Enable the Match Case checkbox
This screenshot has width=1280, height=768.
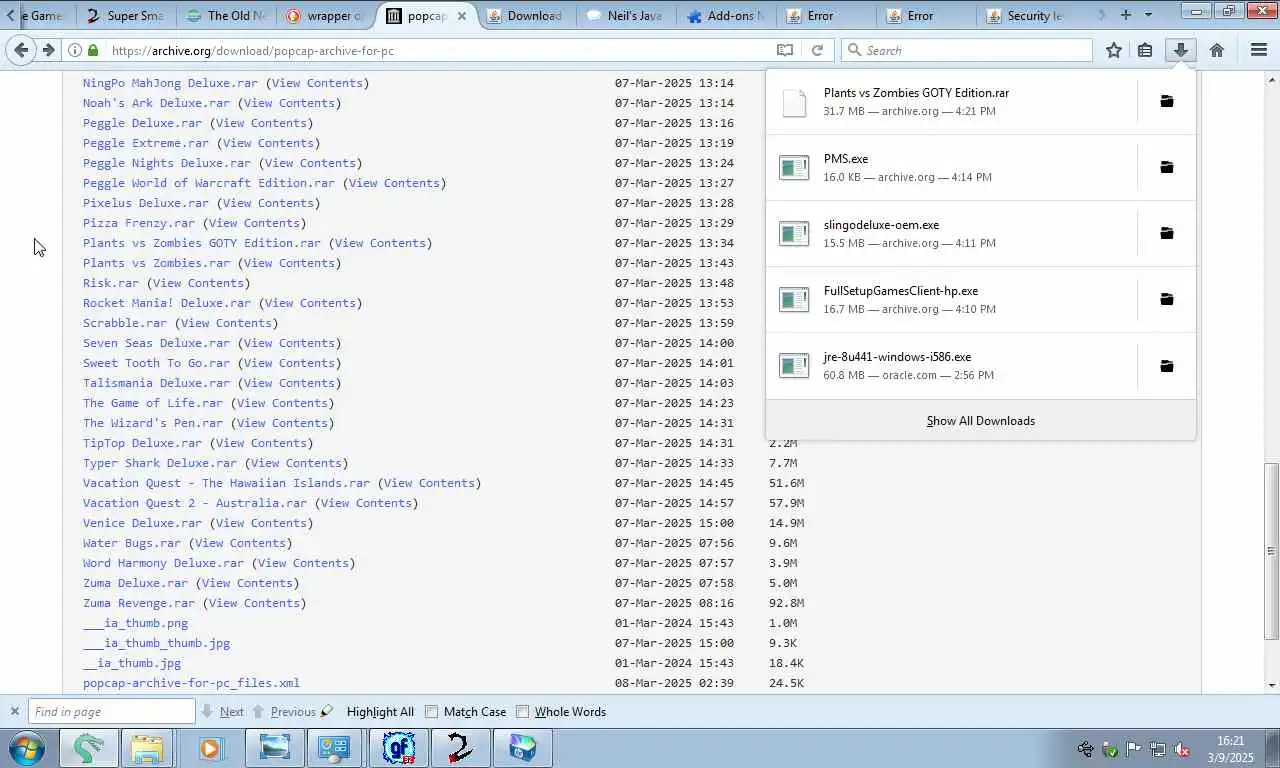[431, 712]
